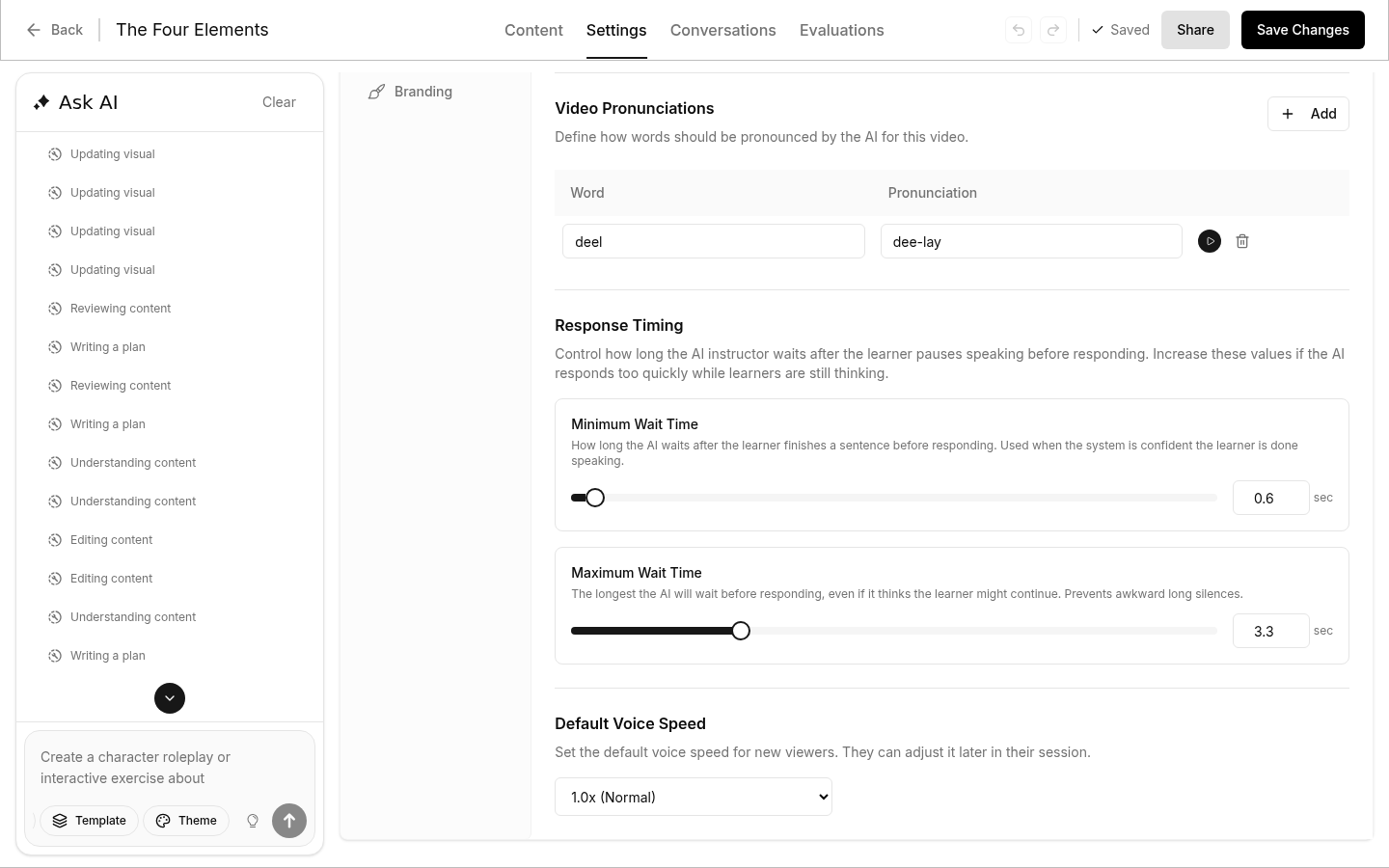The image size is (1389, 868).
Task: Open the Branding settings section
Action: pyautogui.click(x=422, y=92)
